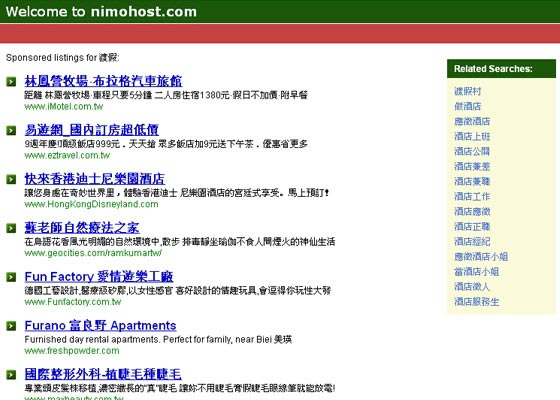Image resolution: width=560 pixels, height=400 pixels.
Task: Visit the www.Funfactory.com.tw URL
Action: click(73, 302)
